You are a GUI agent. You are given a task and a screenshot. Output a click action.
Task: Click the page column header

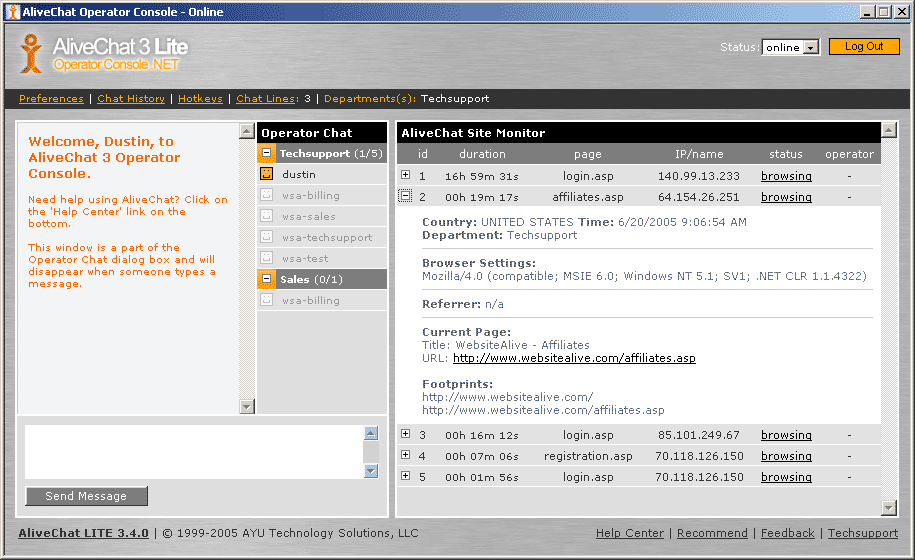tap(588, 154)
